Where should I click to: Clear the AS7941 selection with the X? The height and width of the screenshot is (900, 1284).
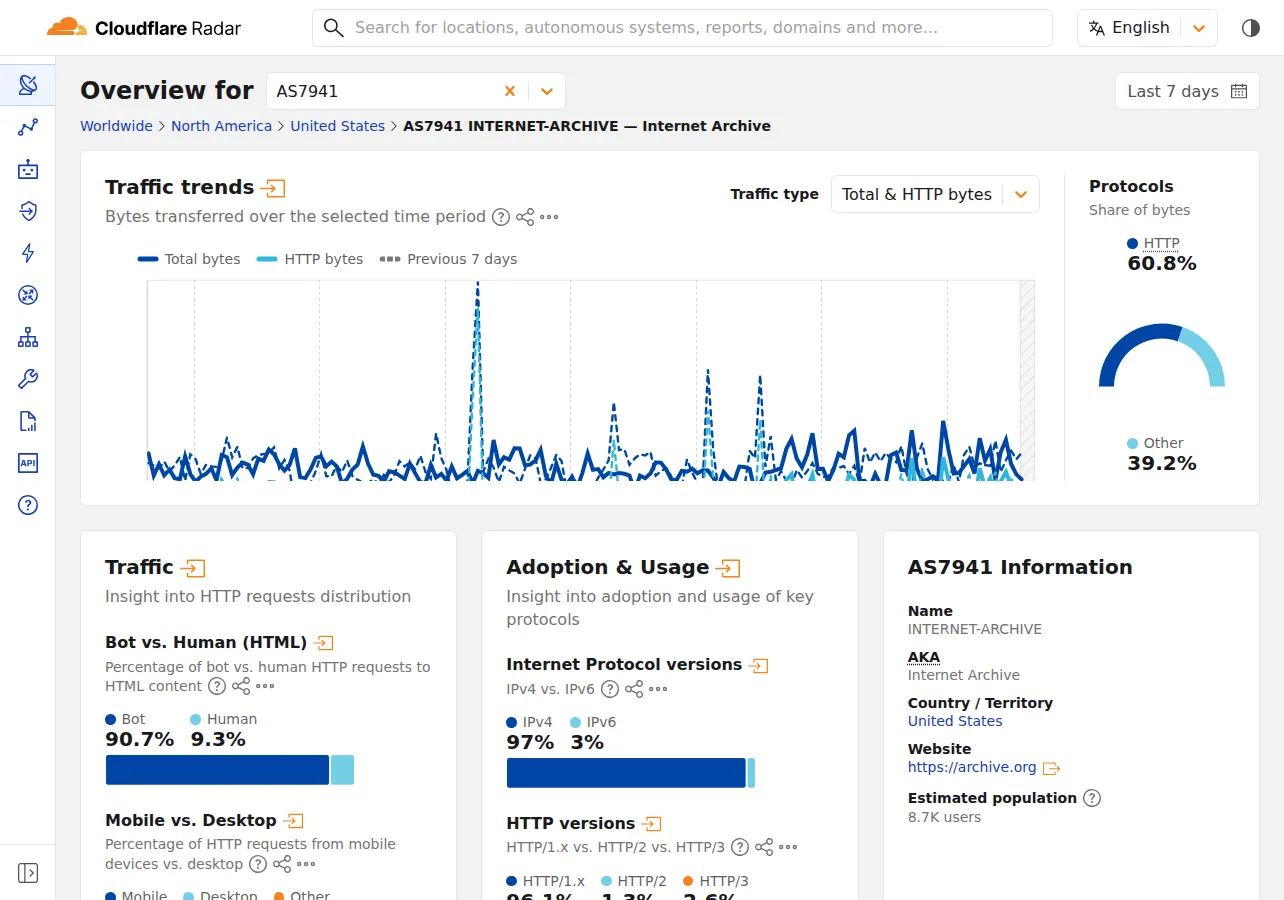(x=510, y=91)
